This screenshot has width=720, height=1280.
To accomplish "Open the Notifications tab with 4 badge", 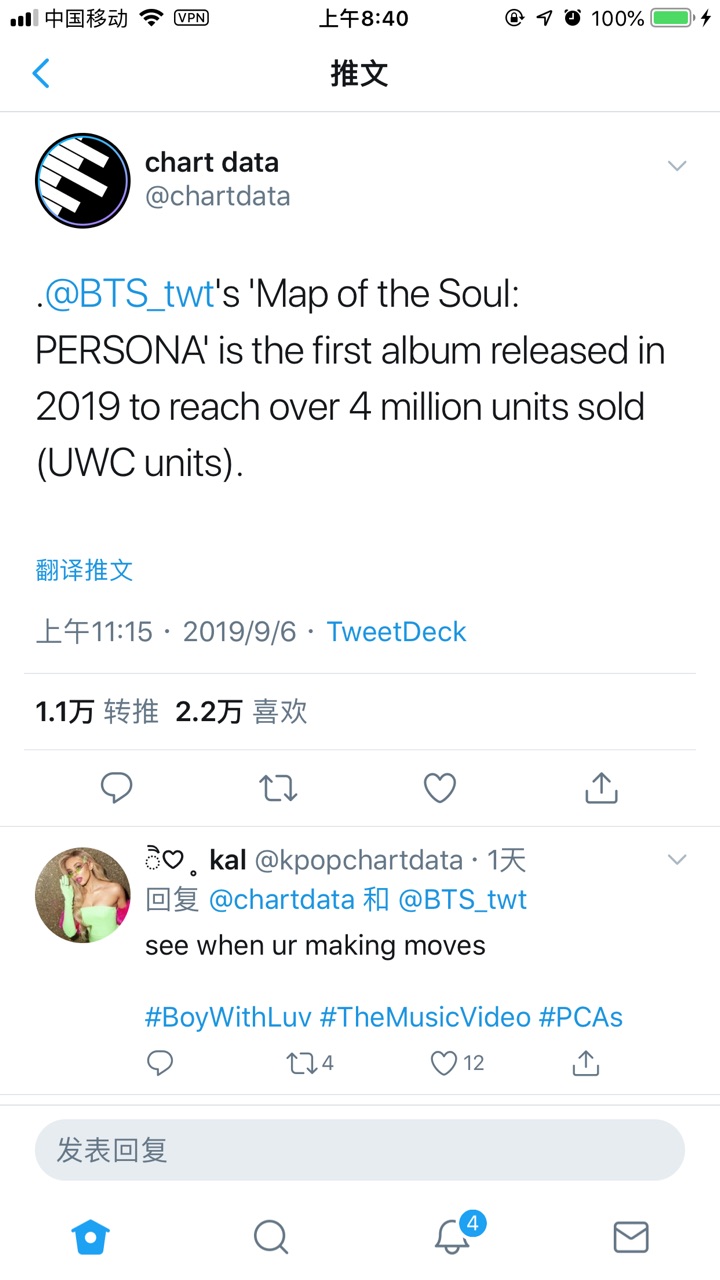I will coord(453,1236).
